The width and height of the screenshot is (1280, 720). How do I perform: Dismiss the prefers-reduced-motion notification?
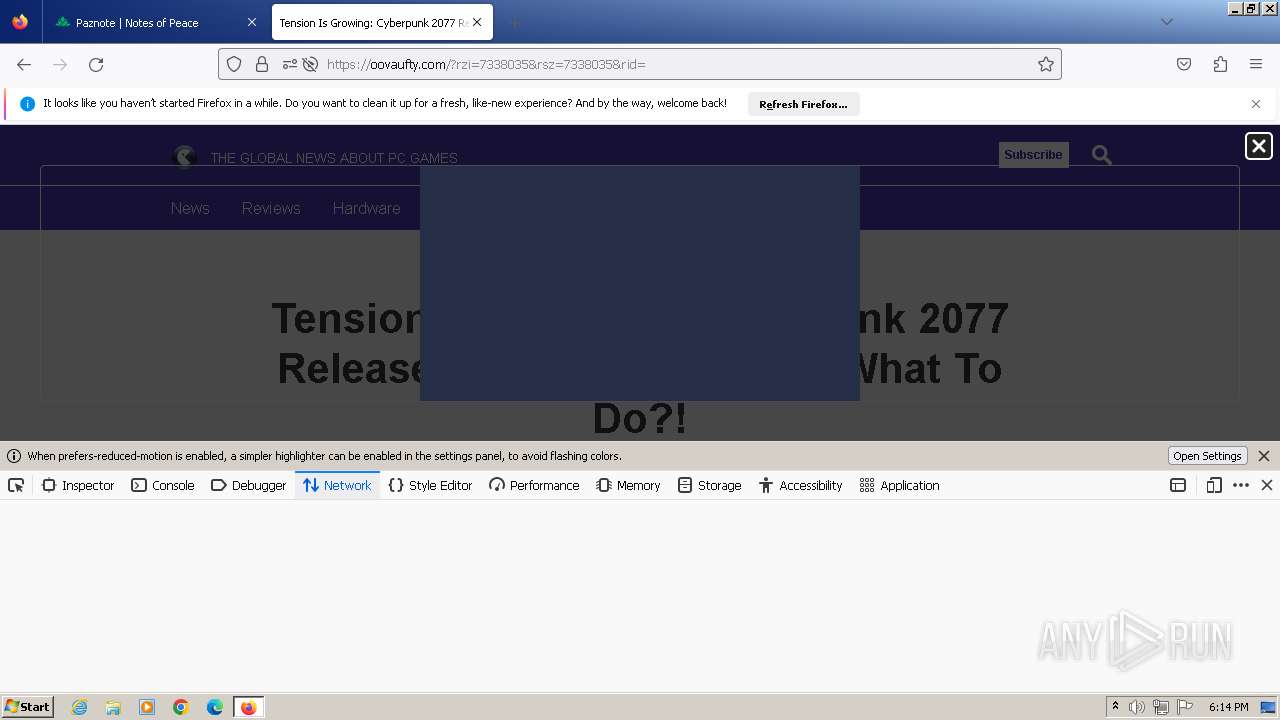pos(1264,456)
